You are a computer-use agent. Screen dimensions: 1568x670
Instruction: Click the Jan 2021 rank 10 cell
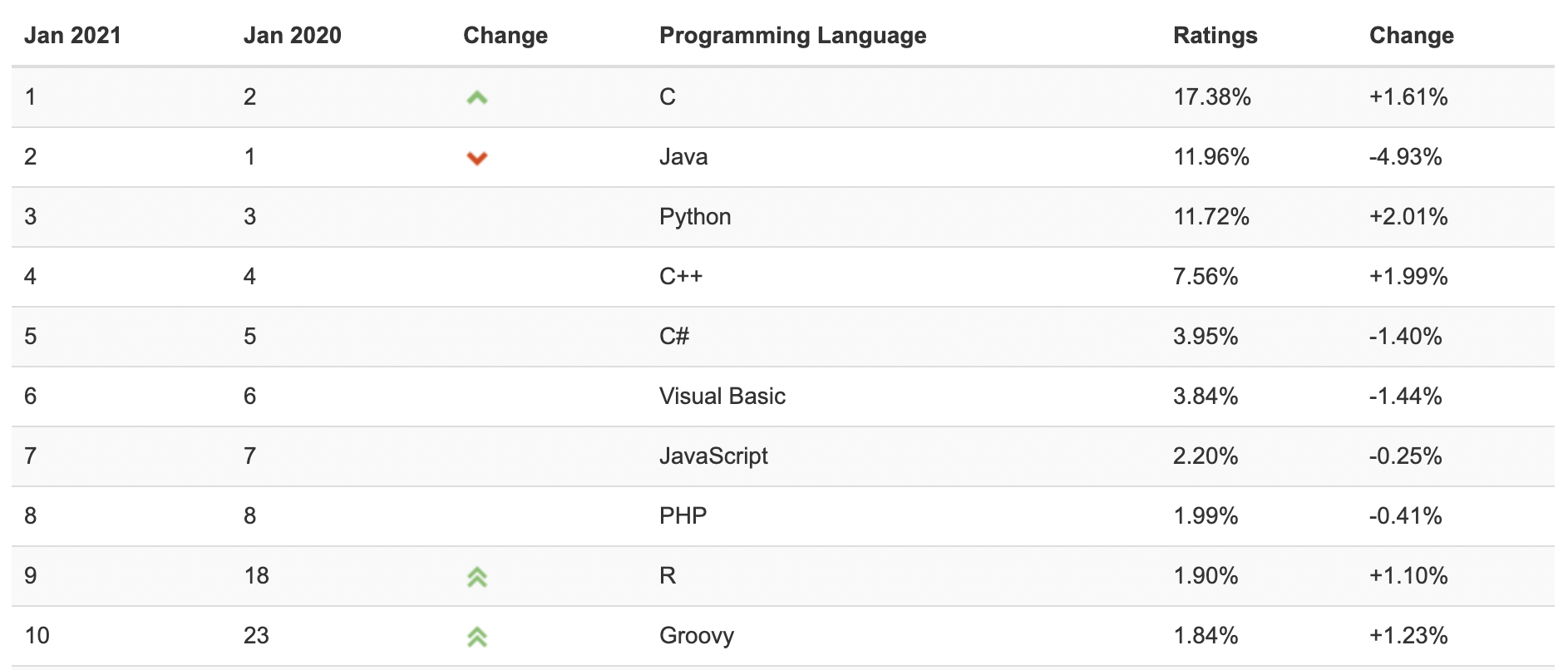(x=37, y=635)
